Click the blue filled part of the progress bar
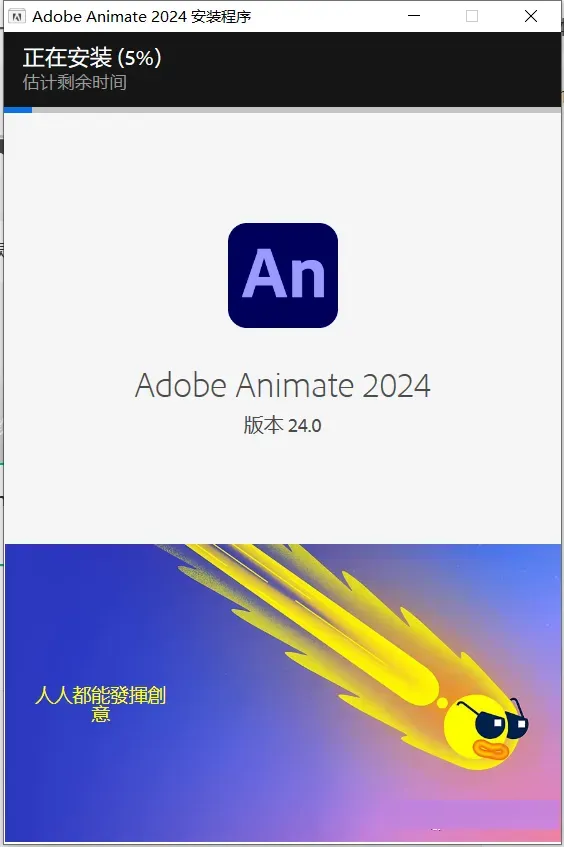 coord(18,110)
